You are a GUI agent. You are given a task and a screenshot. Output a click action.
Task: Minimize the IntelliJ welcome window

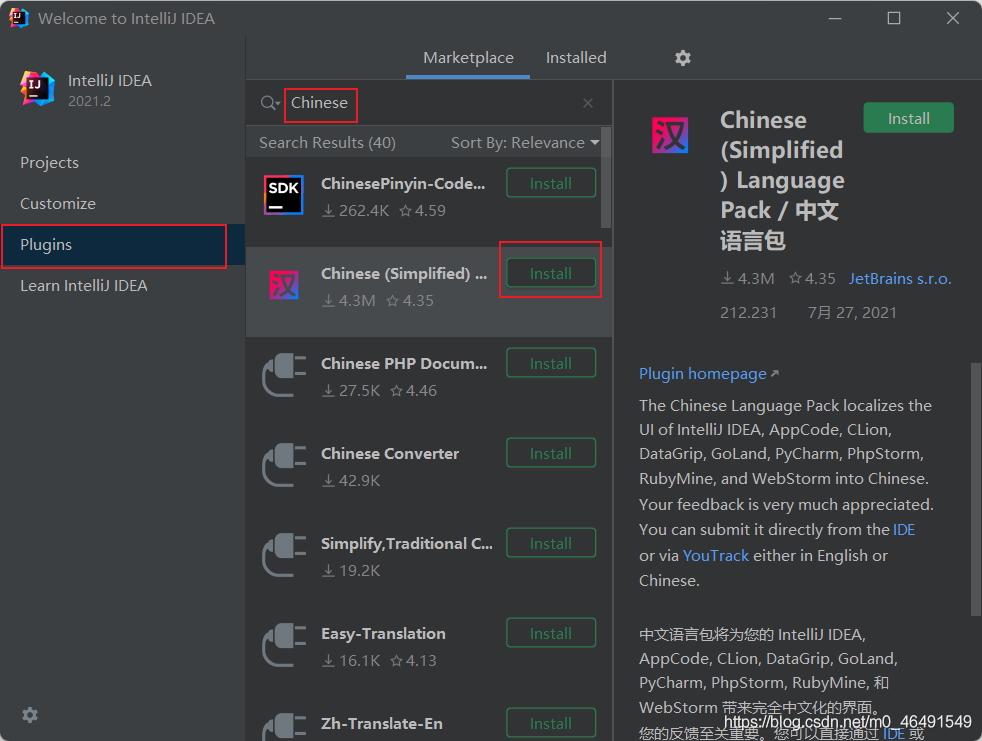834,18
